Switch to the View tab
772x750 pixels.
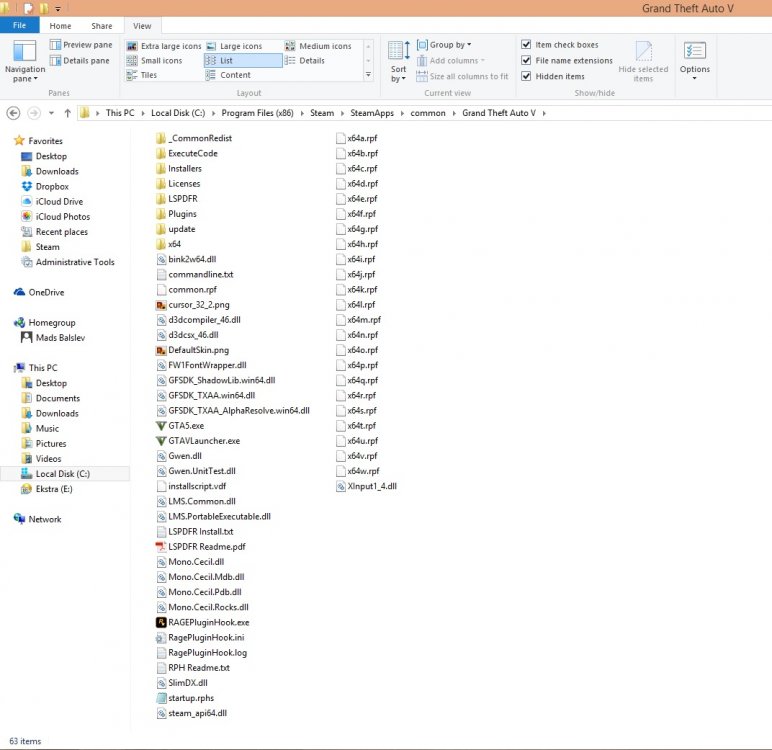(142, 26)
